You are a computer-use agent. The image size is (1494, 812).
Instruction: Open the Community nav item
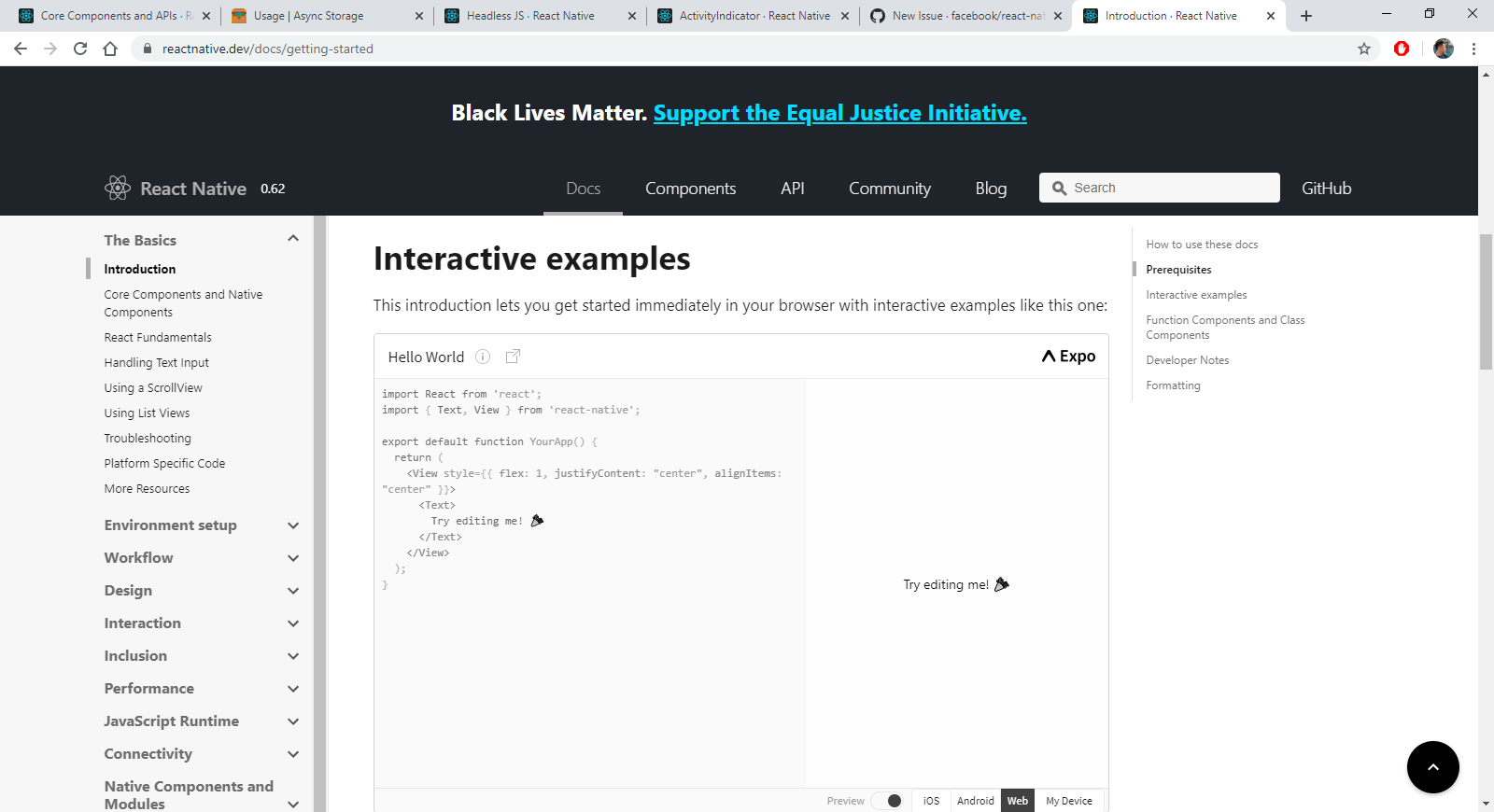click(890, 189)
